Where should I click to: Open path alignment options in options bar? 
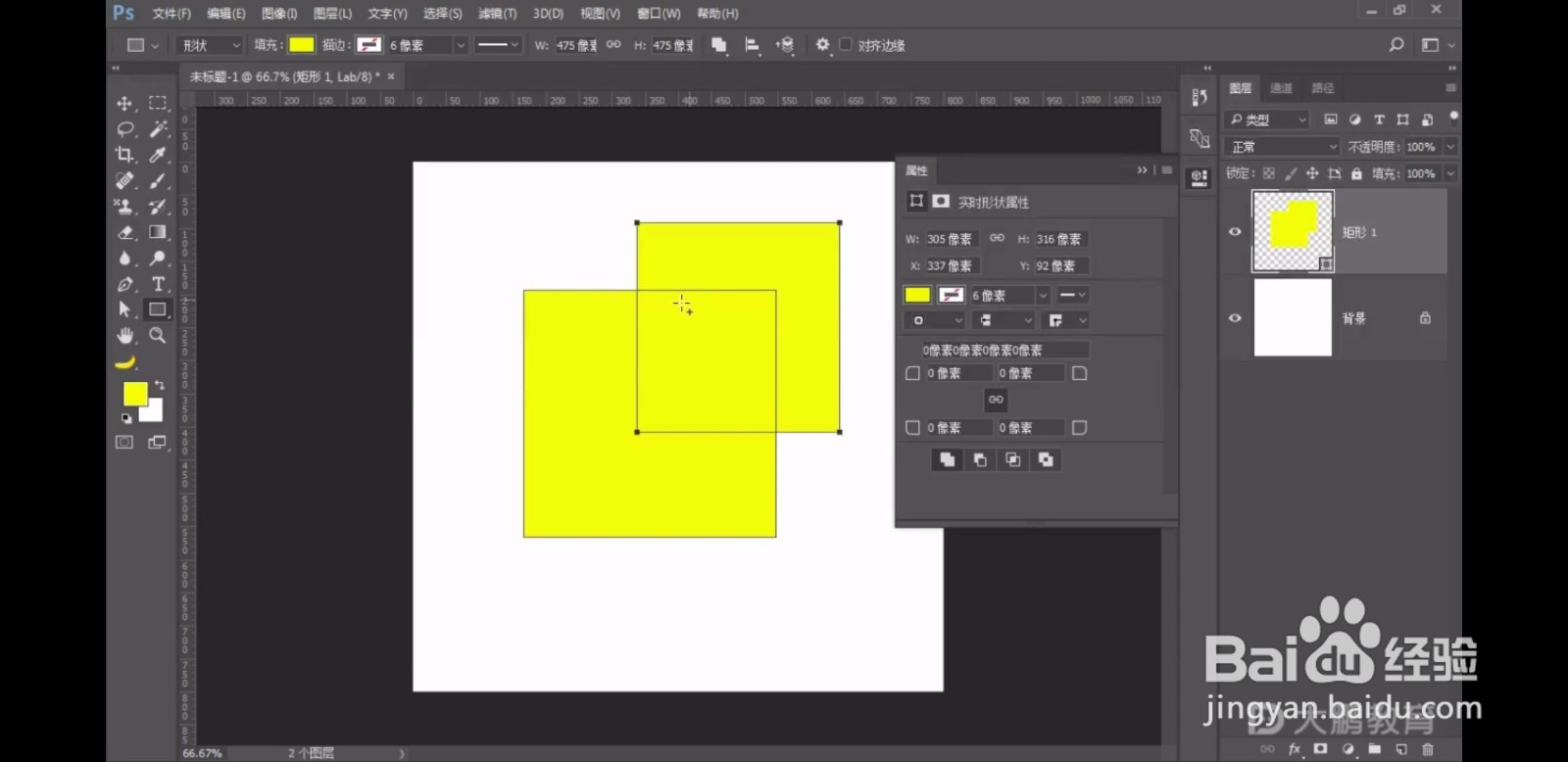[x=752, y=45]
